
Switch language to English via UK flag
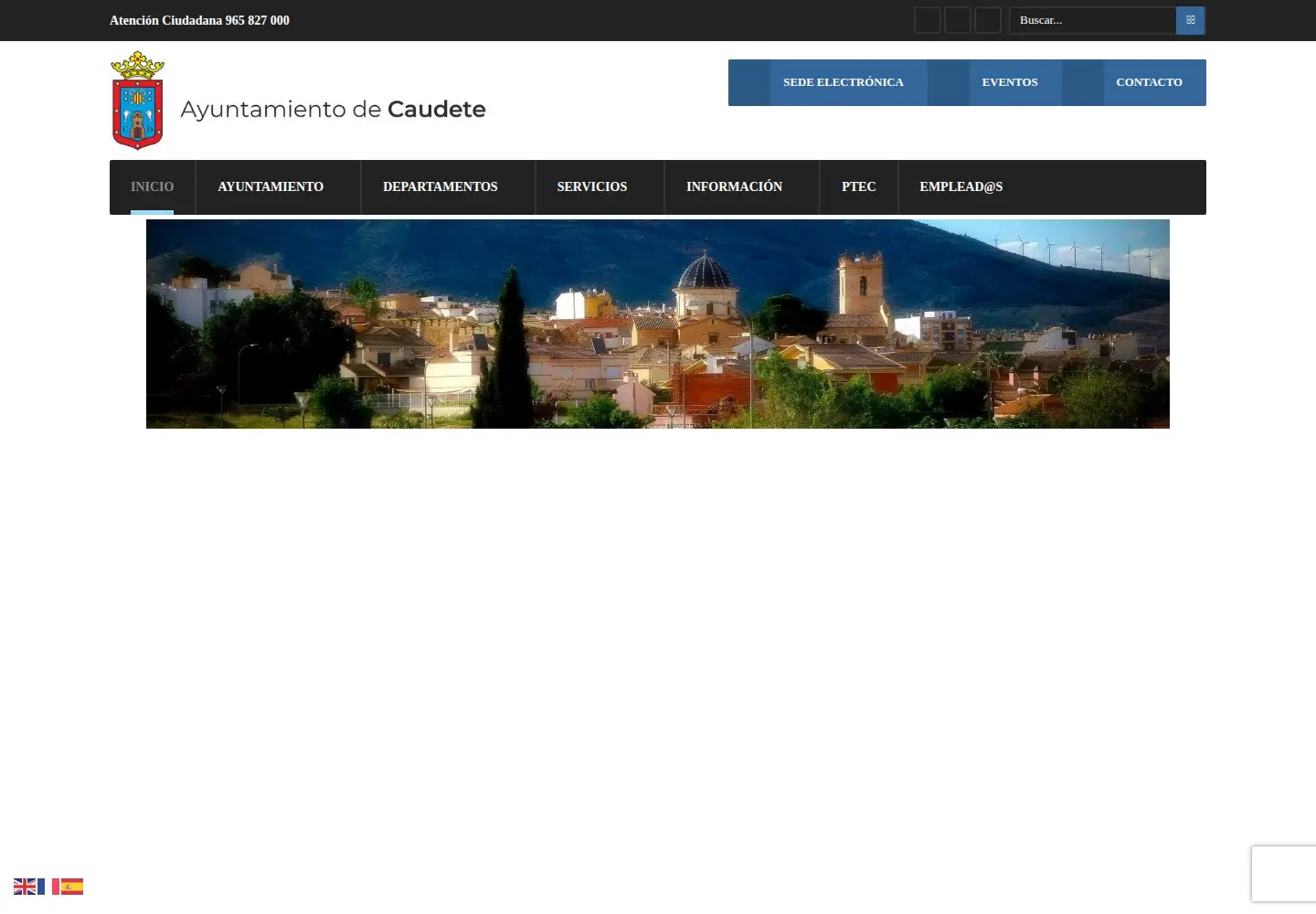coord(25,887)
